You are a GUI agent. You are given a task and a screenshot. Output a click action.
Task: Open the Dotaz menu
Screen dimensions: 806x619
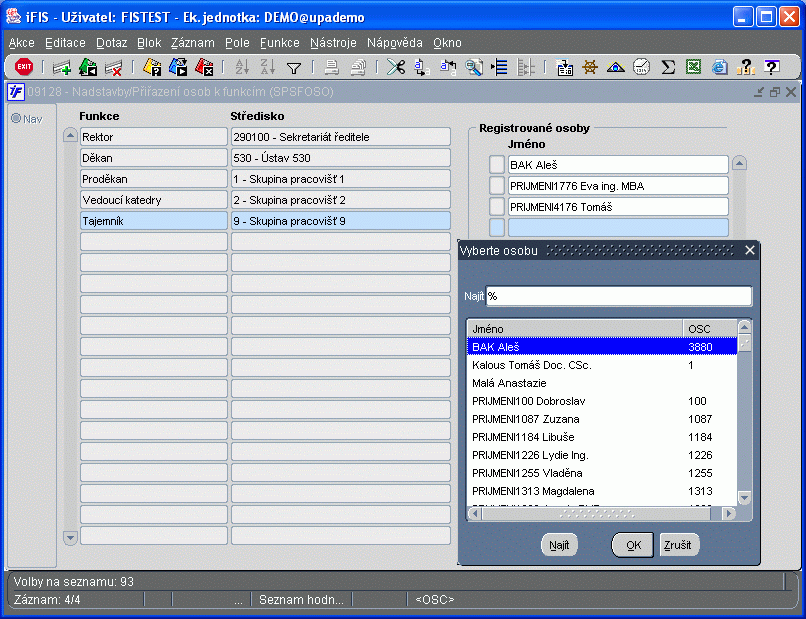(x=112, y=43)
